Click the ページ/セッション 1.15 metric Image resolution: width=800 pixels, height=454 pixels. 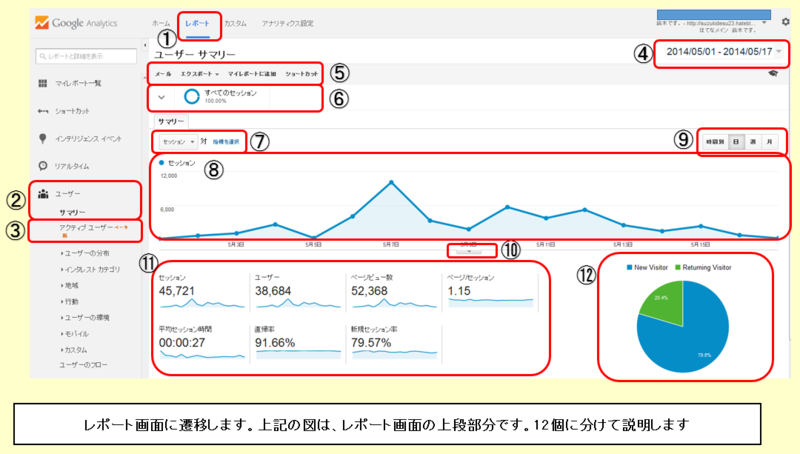click(490, 293)
